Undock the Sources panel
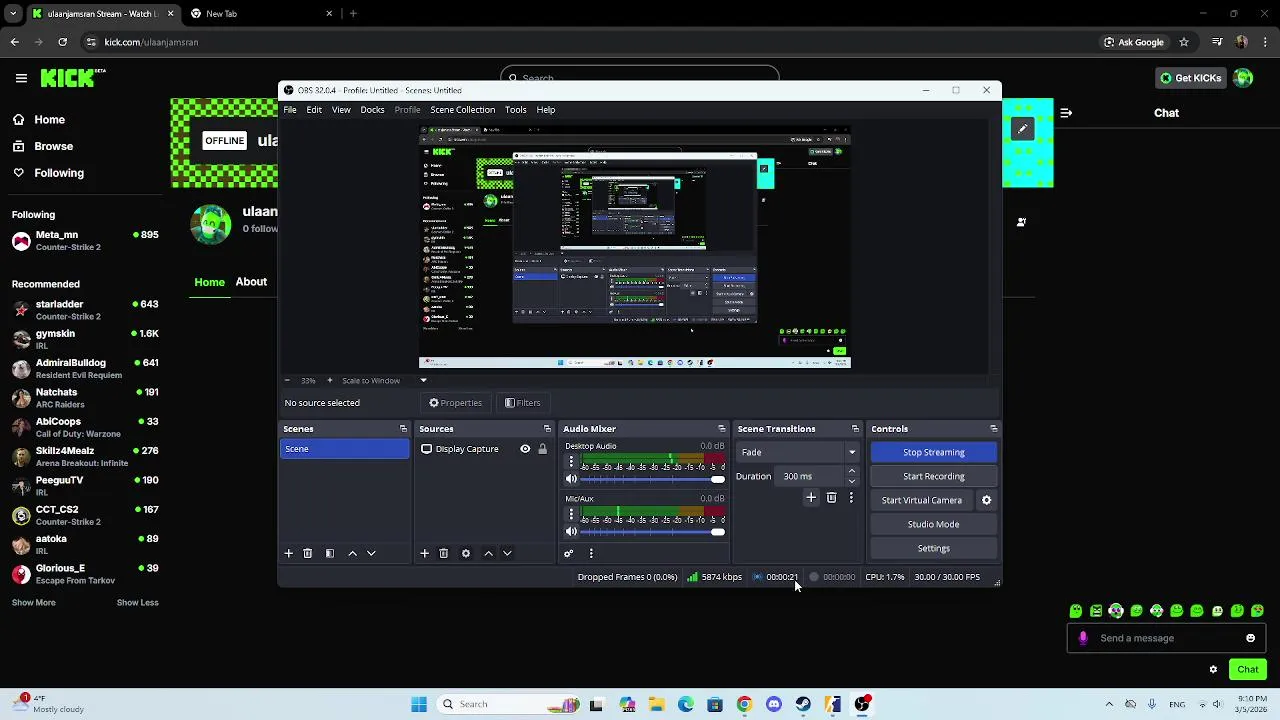The width and height of the screenshot is (1280, 720). click(547, 429)
